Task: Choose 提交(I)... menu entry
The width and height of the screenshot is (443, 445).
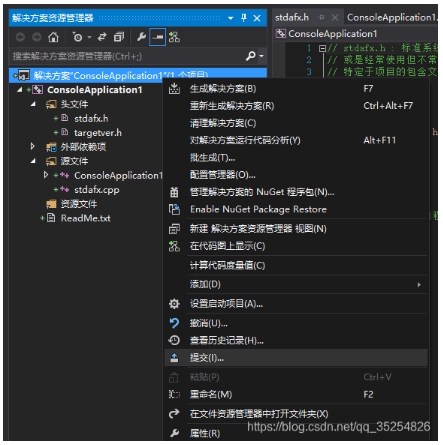Action: 296,358
